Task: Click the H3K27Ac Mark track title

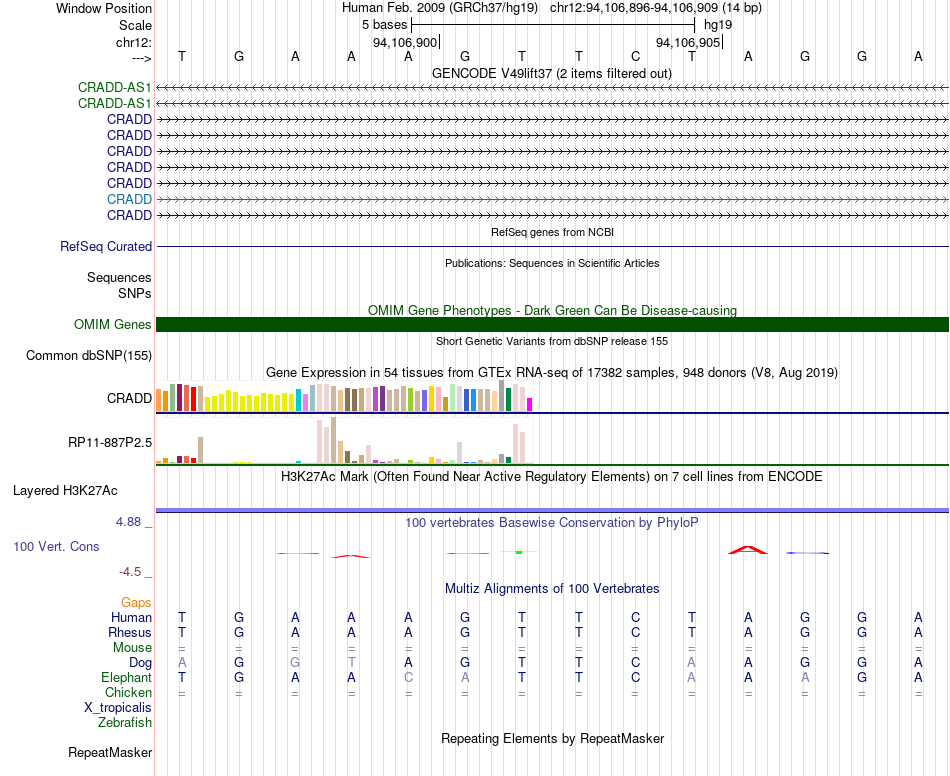Action: (552, 476)
